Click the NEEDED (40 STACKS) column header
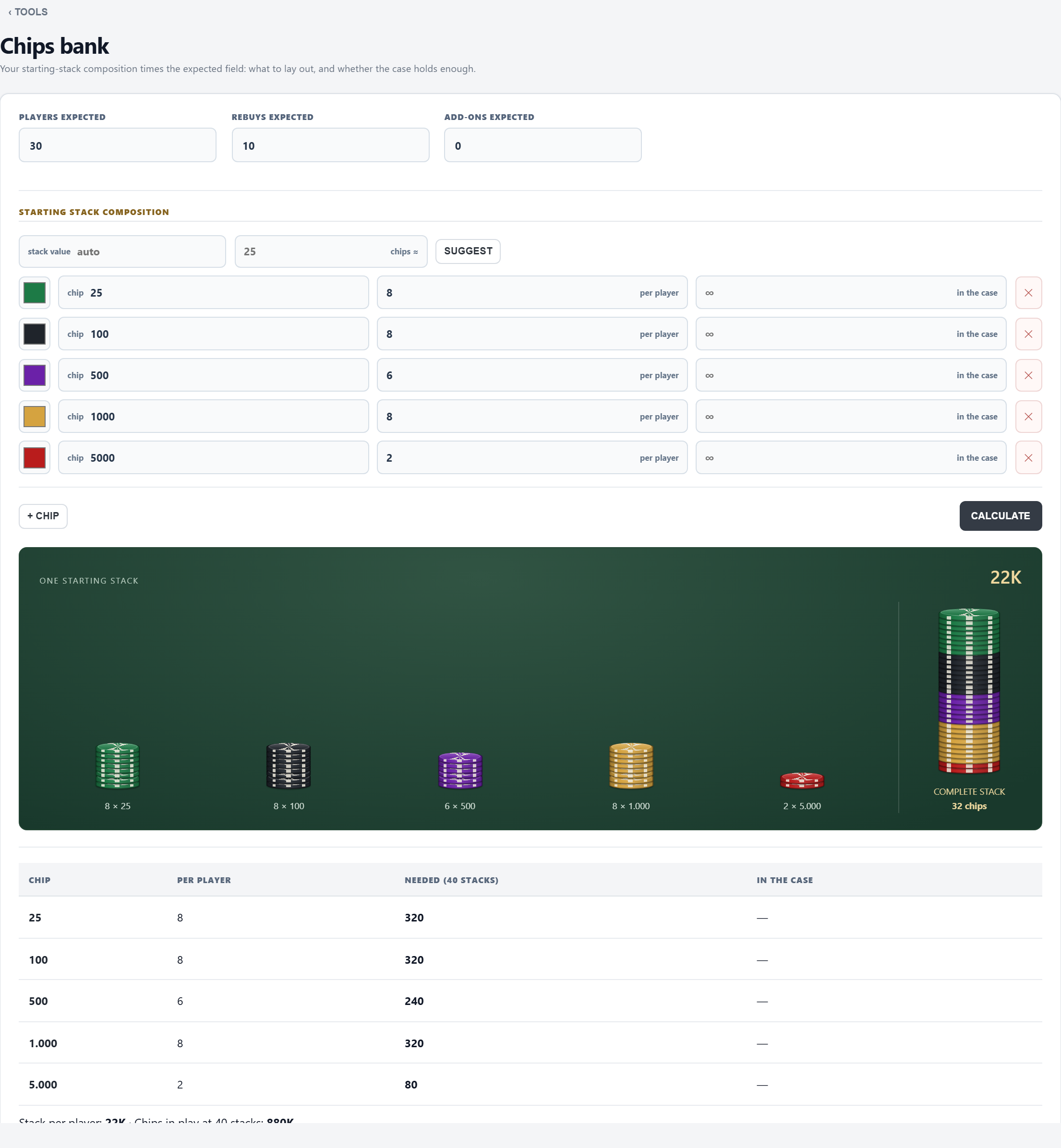The height and width of the screenshot is (1148, 1061). click(451, 880)
